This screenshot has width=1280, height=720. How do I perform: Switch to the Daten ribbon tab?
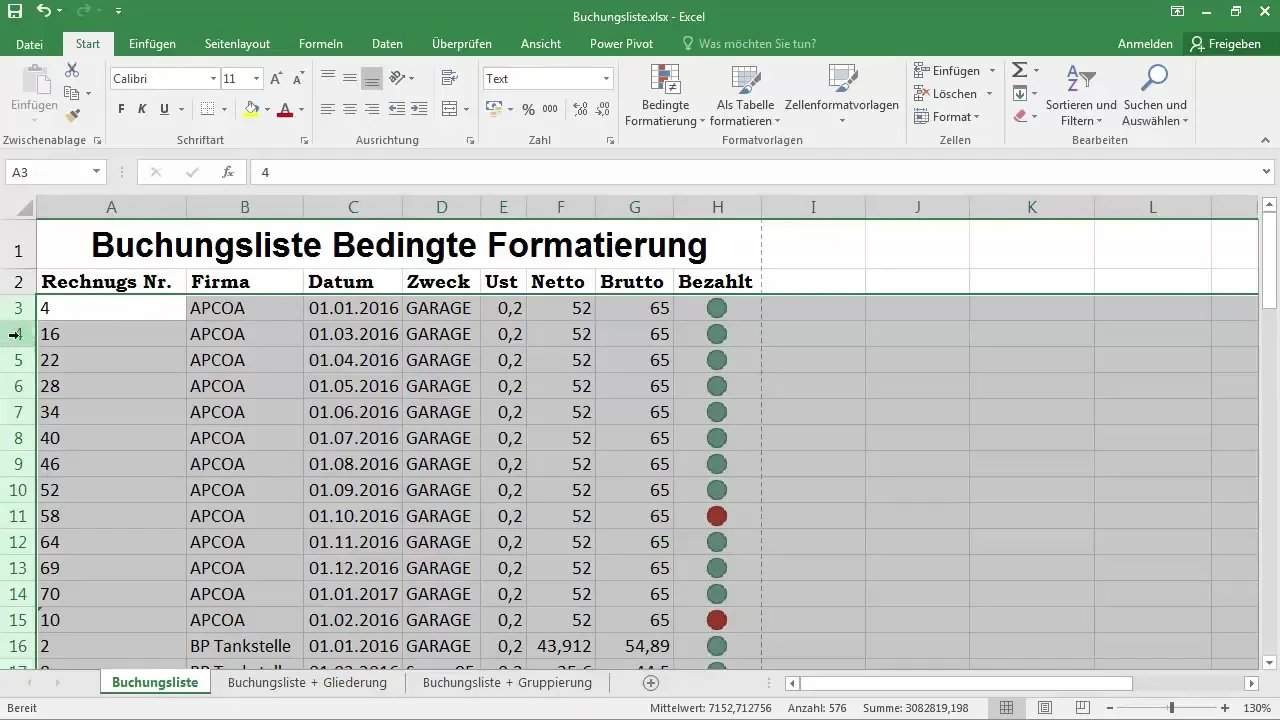pos(387,44)
